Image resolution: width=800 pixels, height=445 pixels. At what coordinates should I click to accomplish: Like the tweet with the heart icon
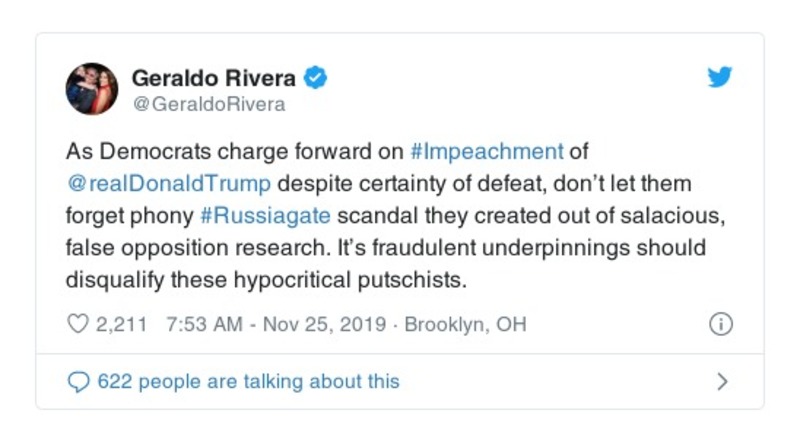[77, 324]
